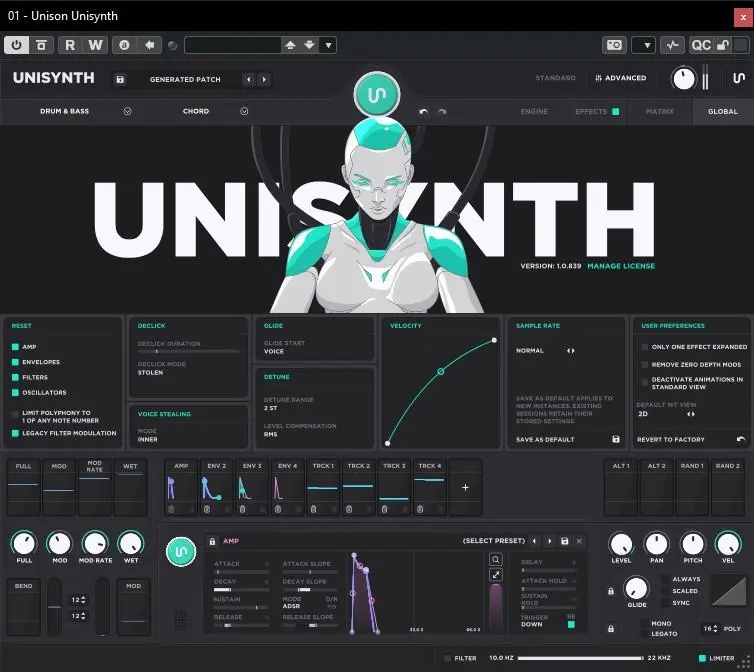Screen dimensions: 754x672
Task: Click Revert To Factory undo icon
Action: pos(741,439)
